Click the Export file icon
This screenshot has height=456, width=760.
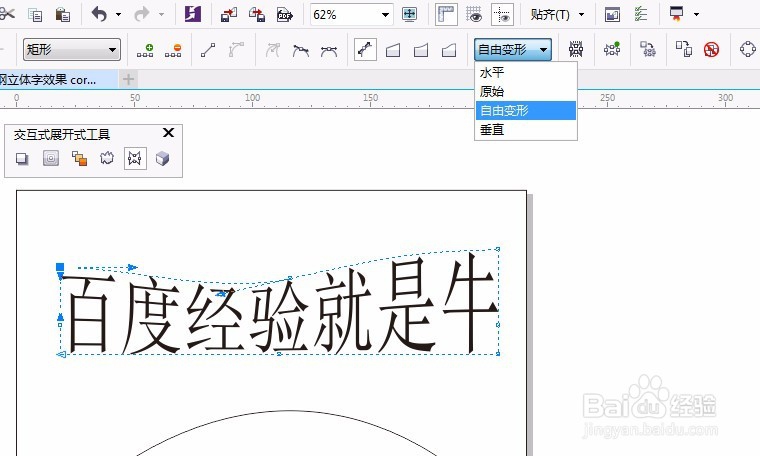(x=257, y=15)
